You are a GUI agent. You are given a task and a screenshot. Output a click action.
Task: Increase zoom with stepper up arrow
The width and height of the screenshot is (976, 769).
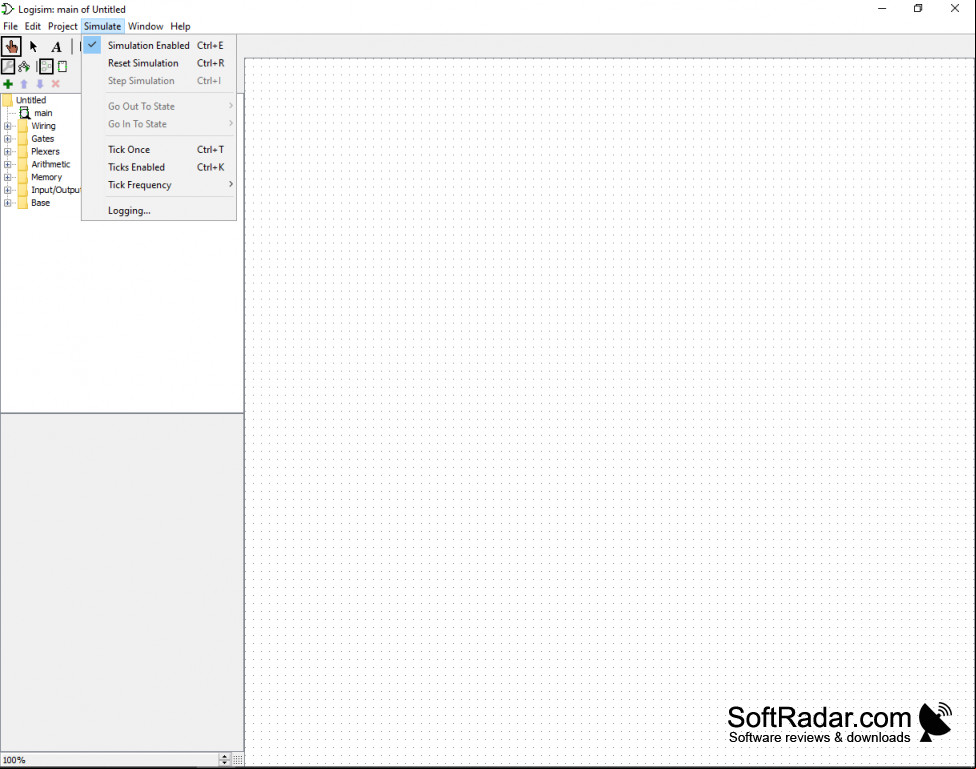(224, 757)
